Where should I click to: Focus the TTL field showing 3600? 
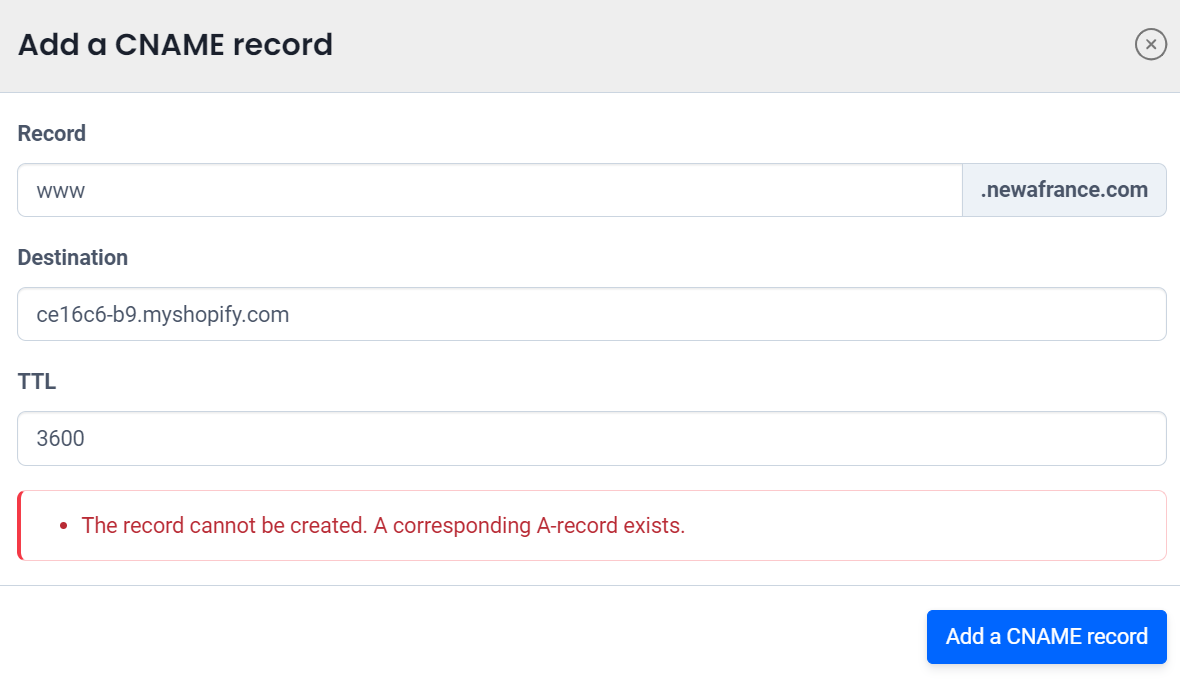pos(591,438)
